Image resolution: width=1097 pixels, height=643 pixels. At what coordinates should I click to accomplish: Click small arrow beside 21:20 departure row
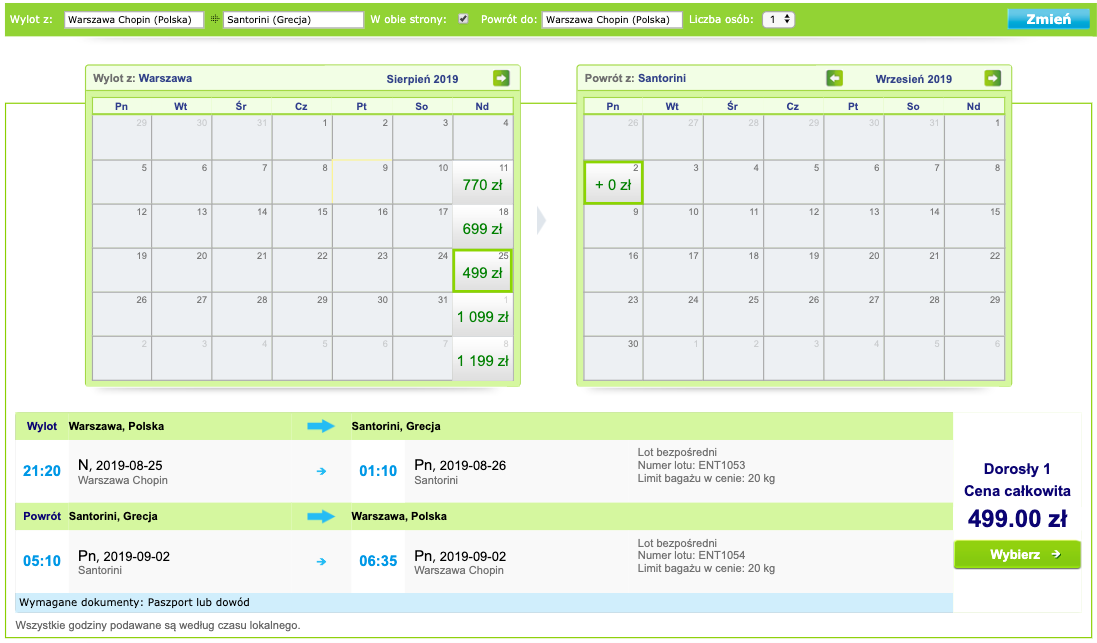(x=321, y=471)
